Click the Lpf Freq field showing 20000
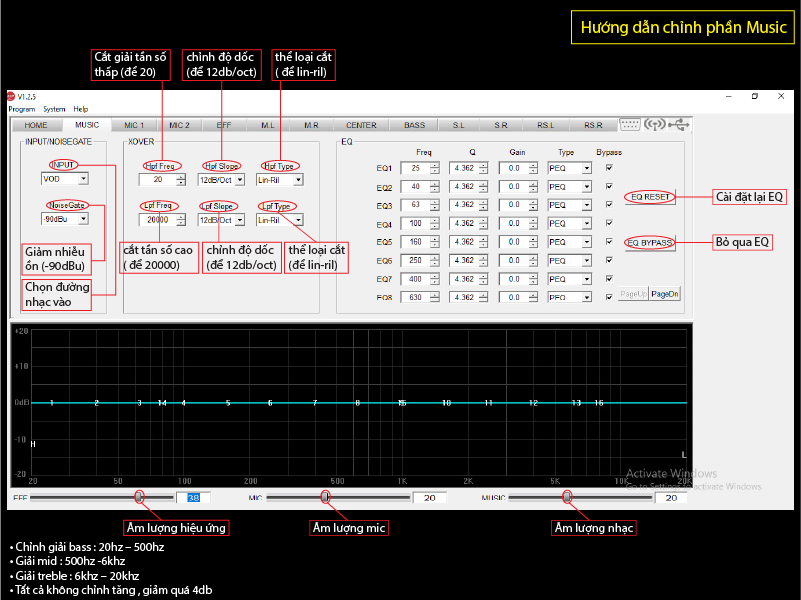801x600 pixels. pos(158,220)
